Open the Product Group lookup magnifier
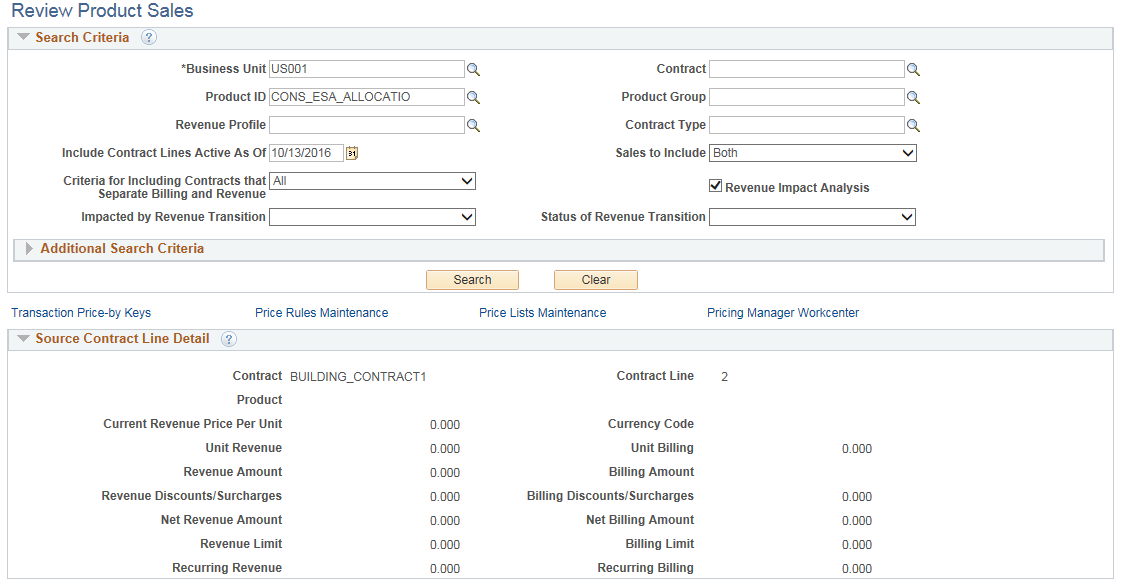 coord(913,97)
